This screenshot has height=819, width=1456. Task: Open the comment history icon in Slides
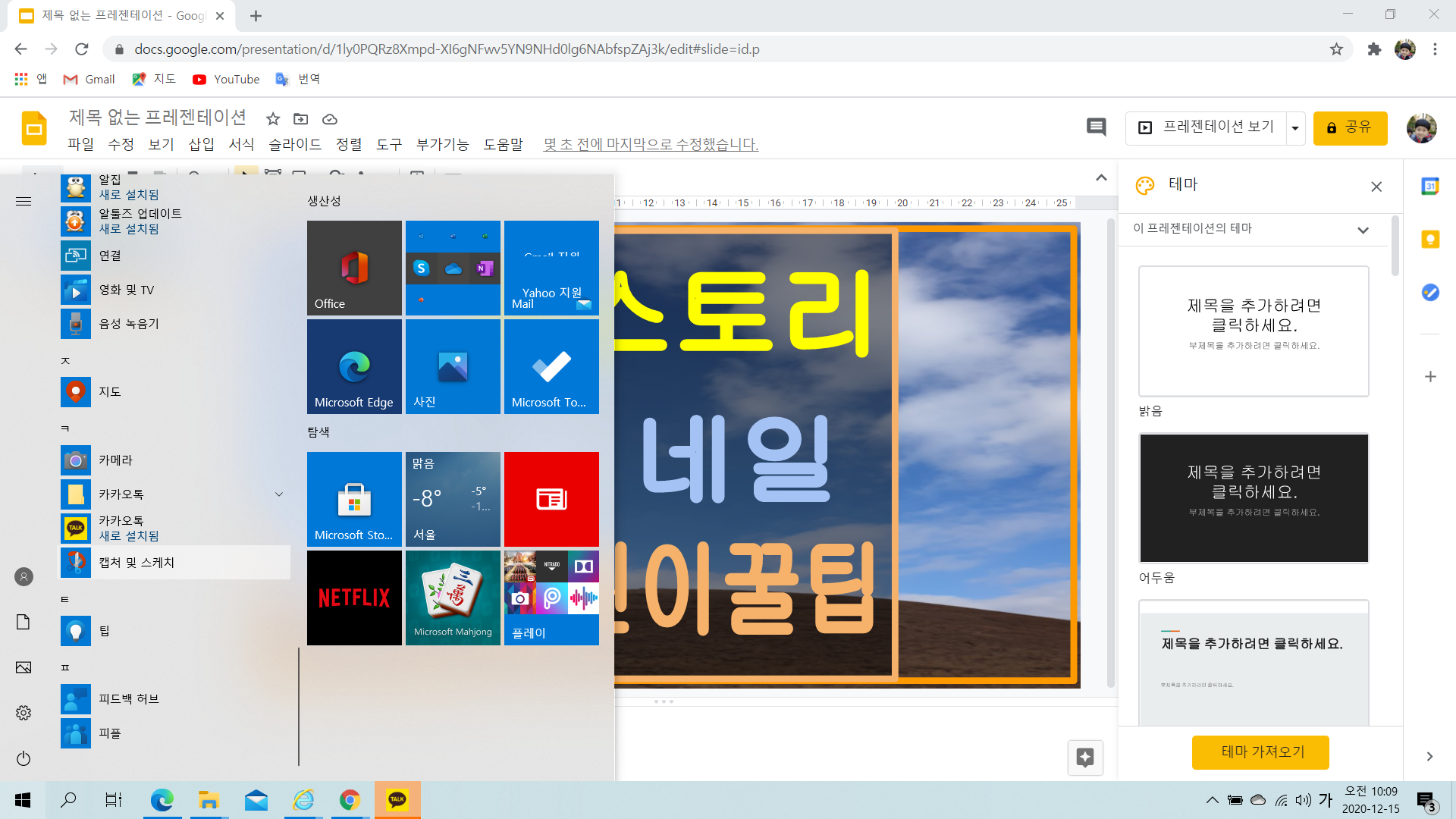1096,127
